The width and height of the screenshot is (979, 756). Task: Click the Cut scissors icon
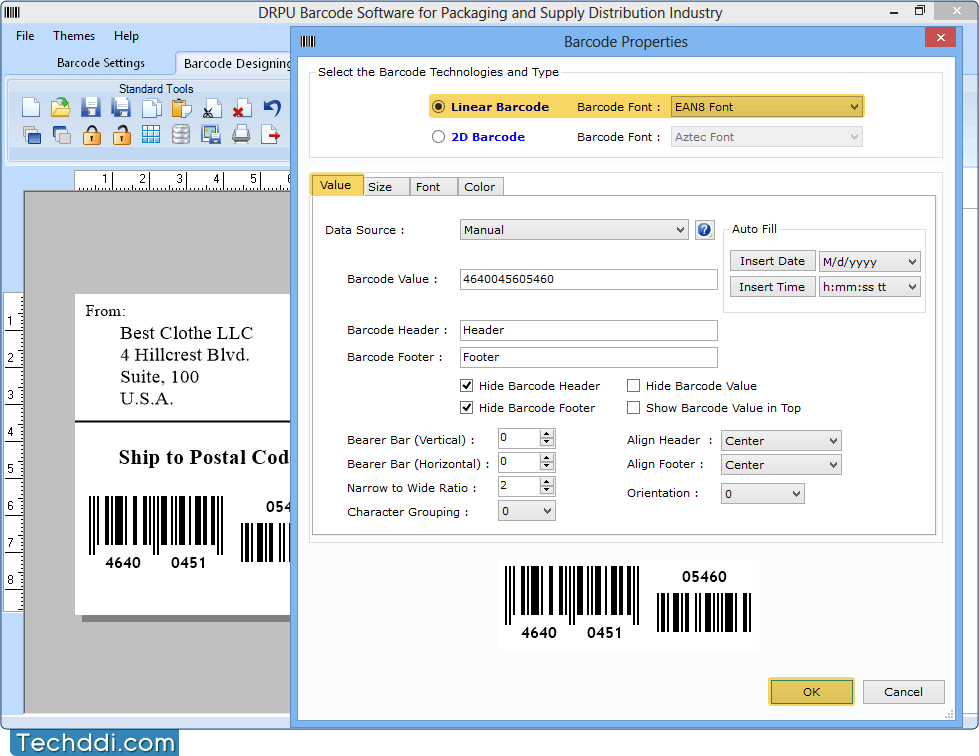[x=211, y=108]
